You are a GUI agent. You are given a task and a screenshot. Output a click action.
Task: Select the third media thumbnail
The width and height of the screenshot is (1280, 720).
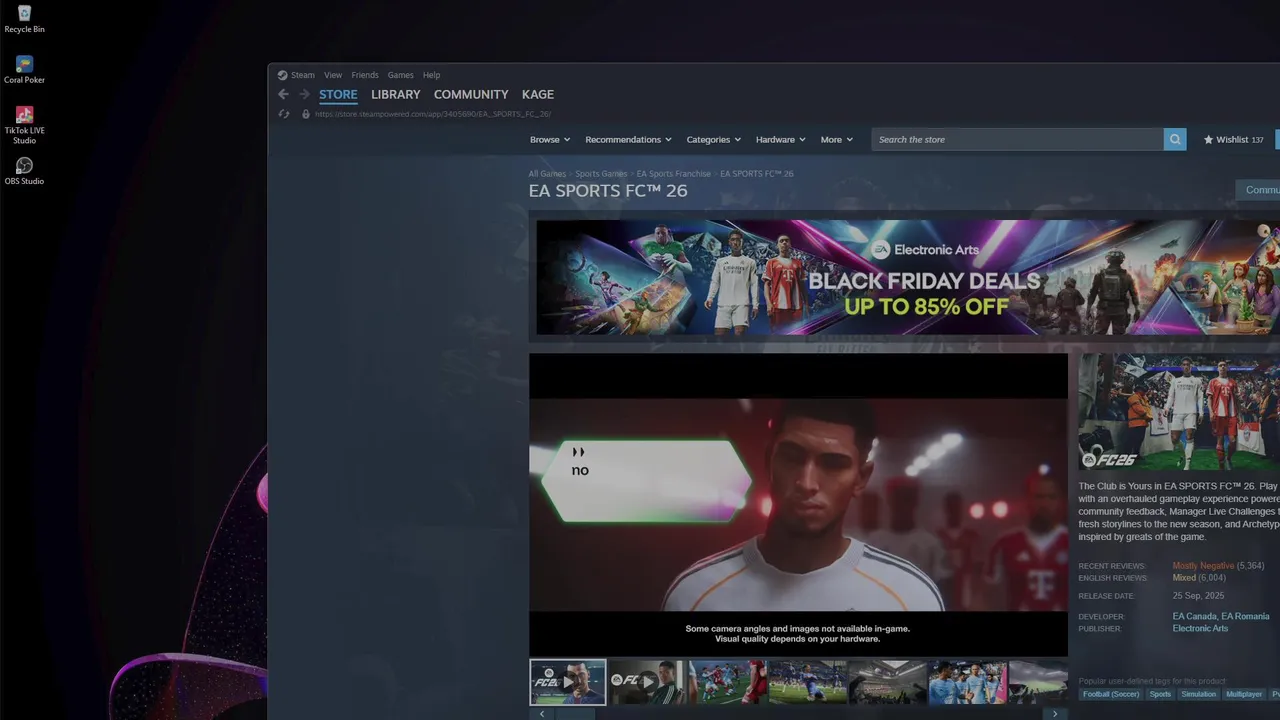pos(727,682)
